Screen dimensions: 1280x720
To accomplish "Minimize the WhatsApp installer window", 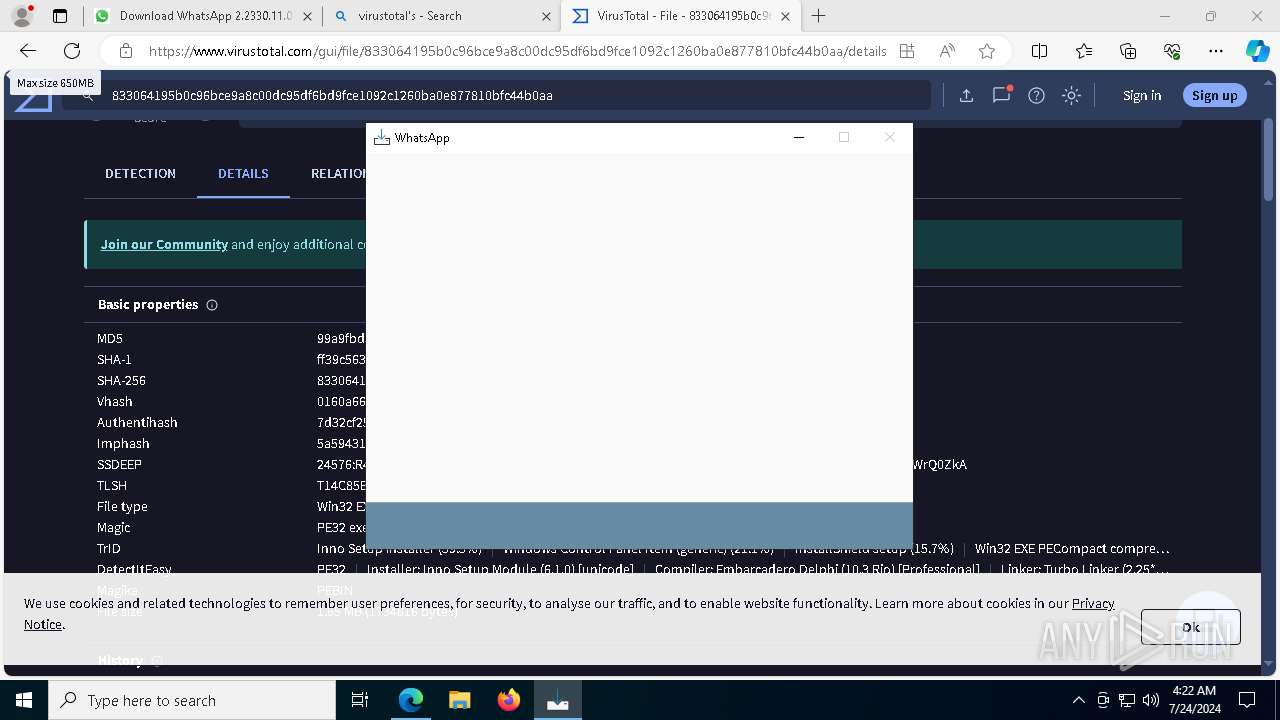I will [x=799, y=137].
